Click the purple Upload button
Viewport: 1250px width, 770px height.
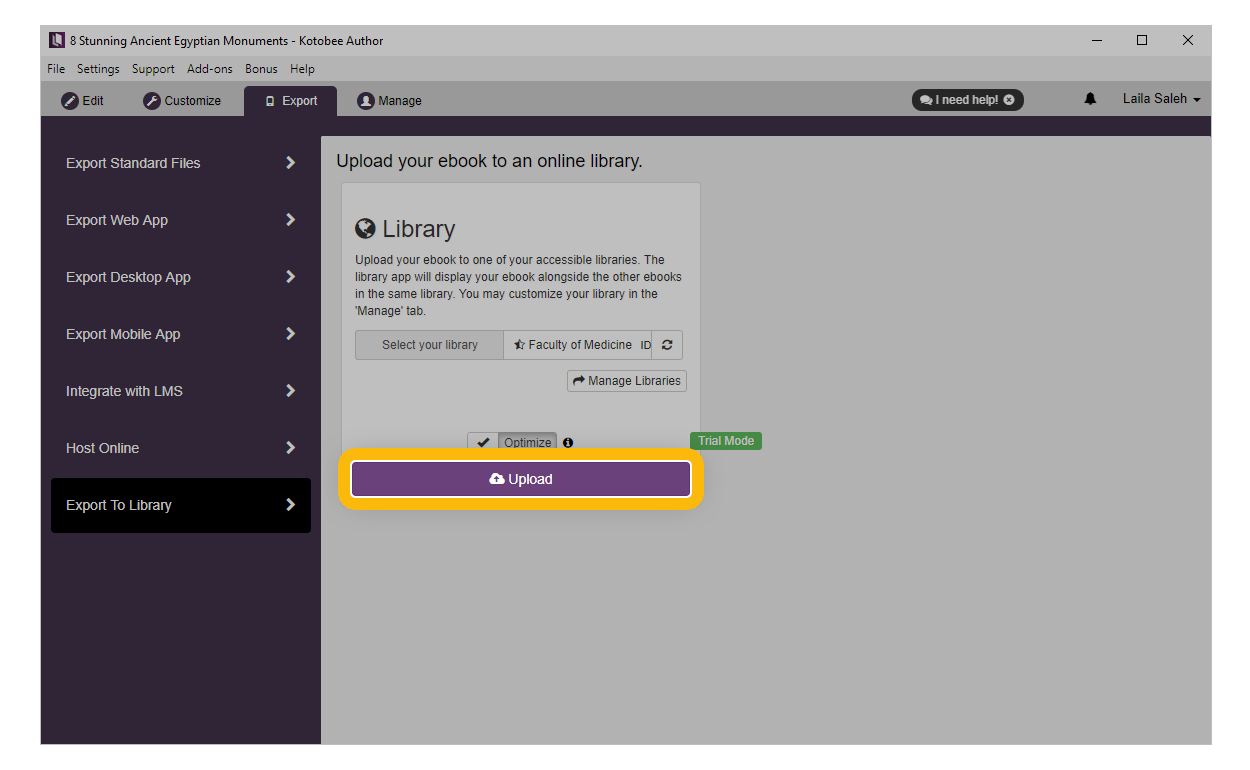[521, 479]
